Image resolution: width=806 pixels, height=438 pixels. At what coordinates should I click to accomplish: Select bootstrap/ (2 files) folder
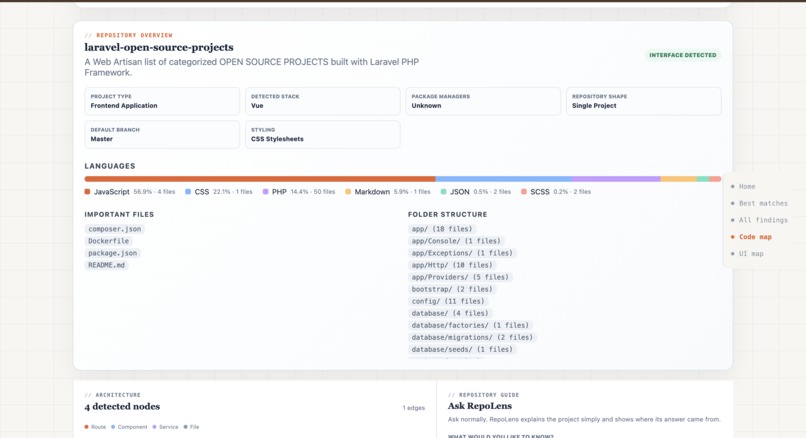click(x=452, y=289)
